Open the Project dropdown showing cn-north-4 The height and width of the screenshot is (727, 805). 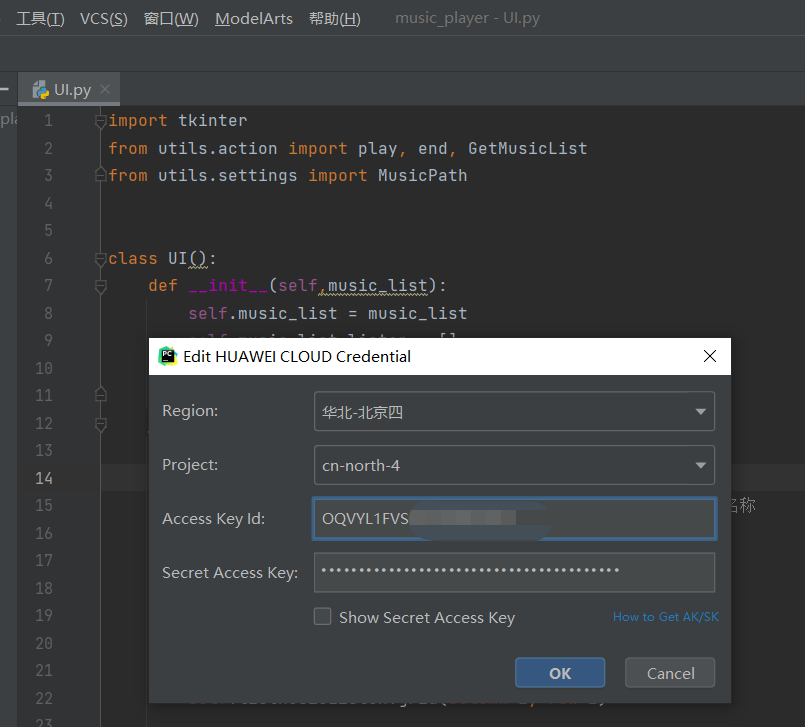coord(514,465)
